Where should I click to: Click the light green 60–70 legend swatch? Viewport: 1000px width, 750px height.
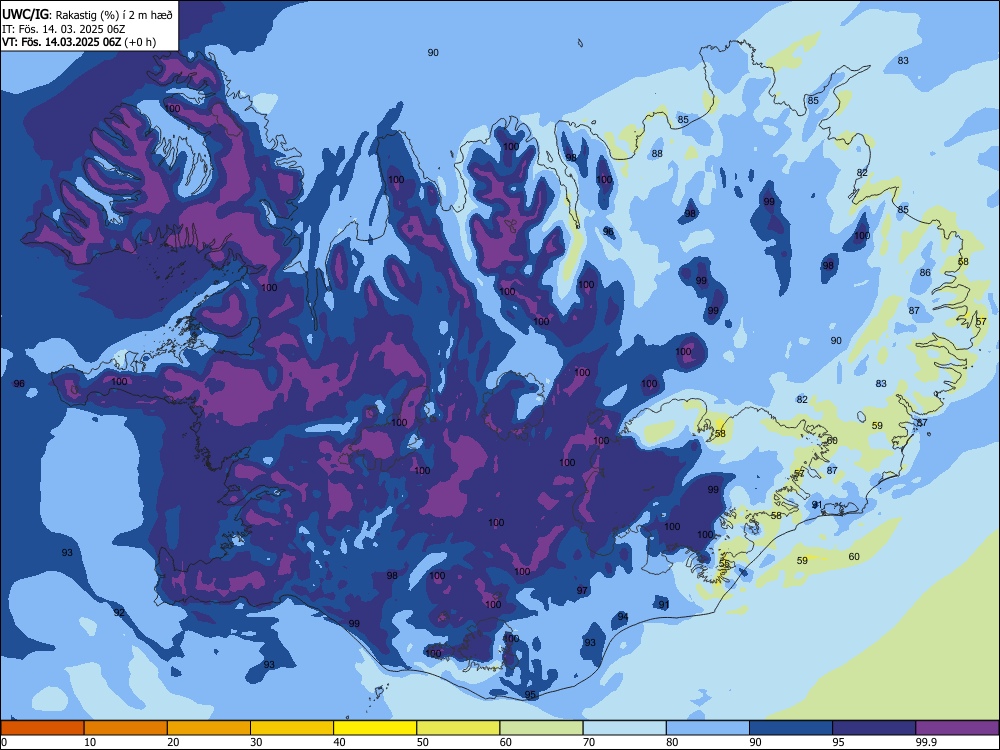point(541,728)
